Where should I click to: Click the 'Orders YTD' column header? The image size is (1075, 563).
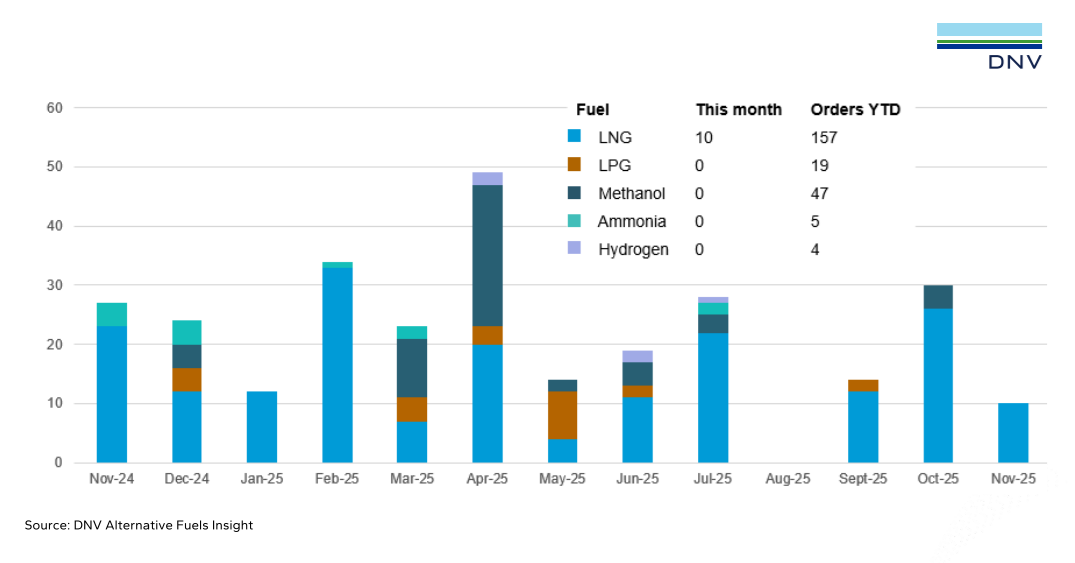pyautogui.click(x=855, y=110)
